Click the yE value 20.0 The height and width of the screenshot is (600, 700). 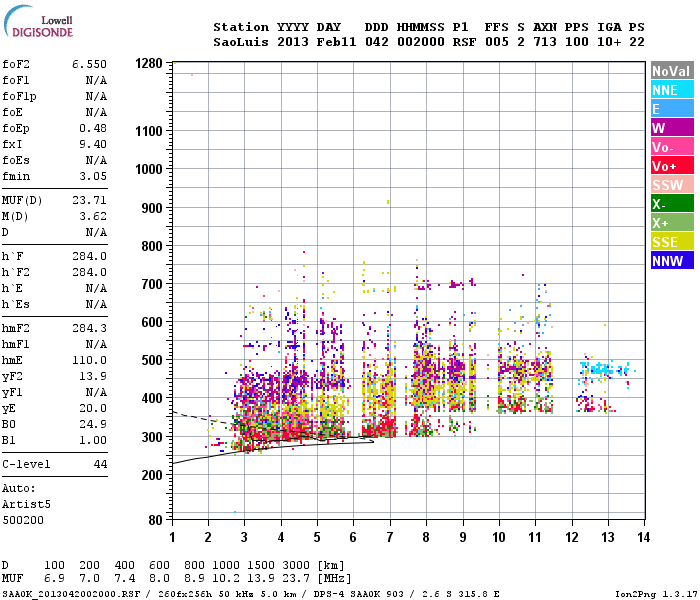click(x=93, y=408)
